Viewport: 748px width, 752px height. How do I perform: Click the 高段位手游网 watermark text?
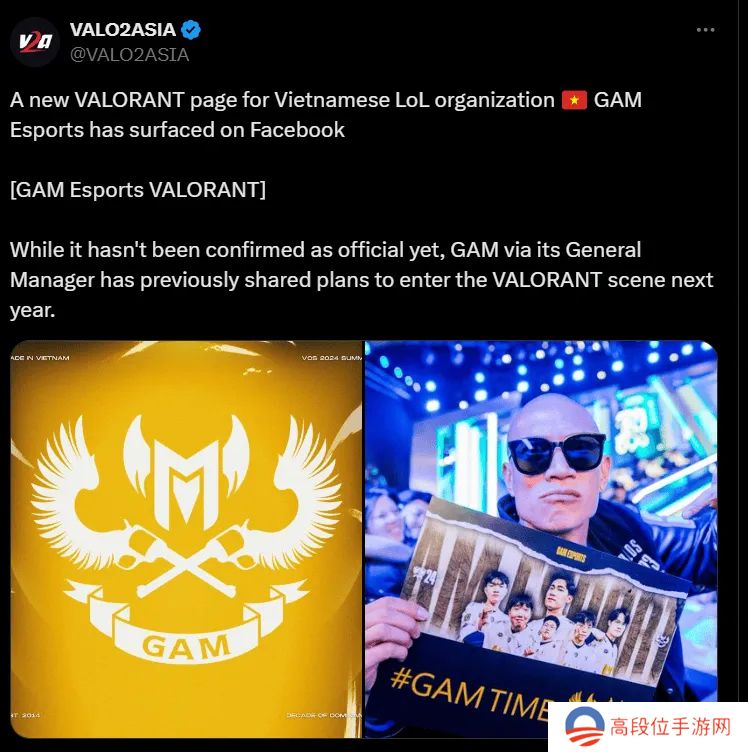point(670,727)
